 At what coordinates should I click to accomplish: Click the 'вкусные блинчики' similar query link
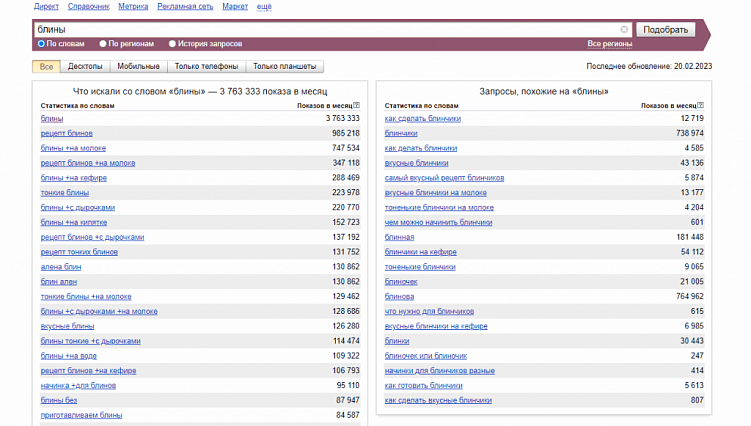(x=418, y=162)
